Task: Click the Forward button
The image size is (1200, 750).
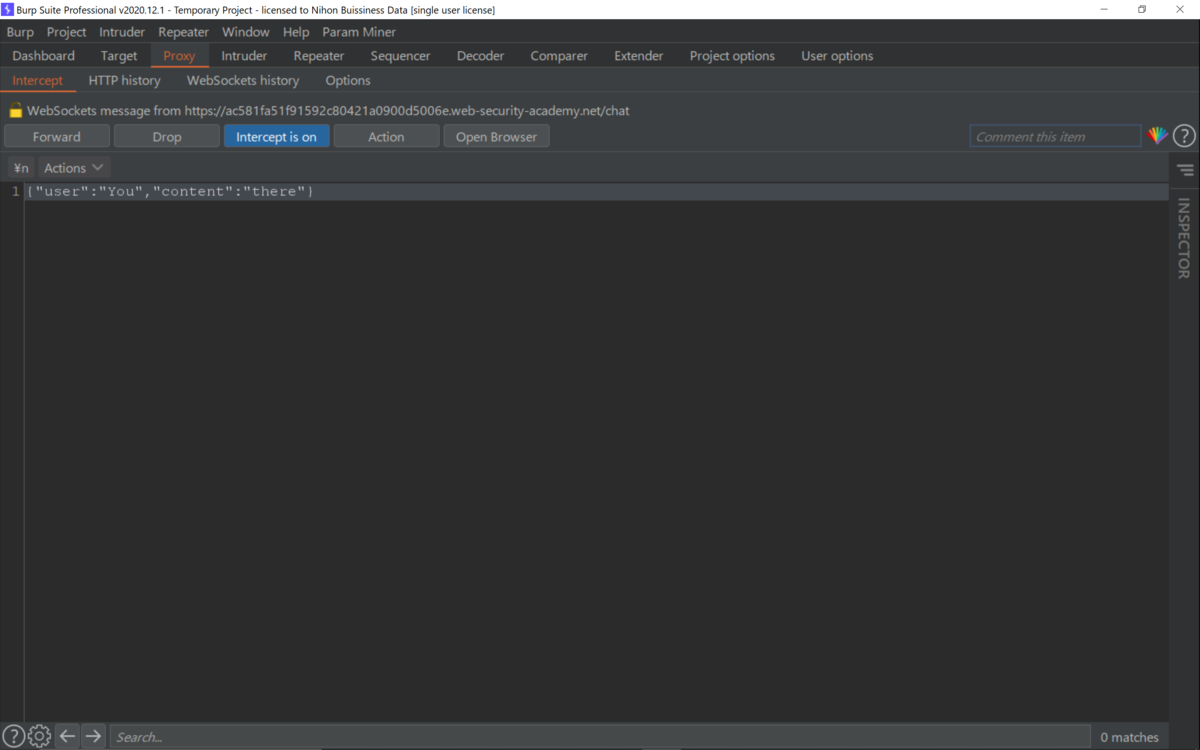Action: click(x=57, y=137)
